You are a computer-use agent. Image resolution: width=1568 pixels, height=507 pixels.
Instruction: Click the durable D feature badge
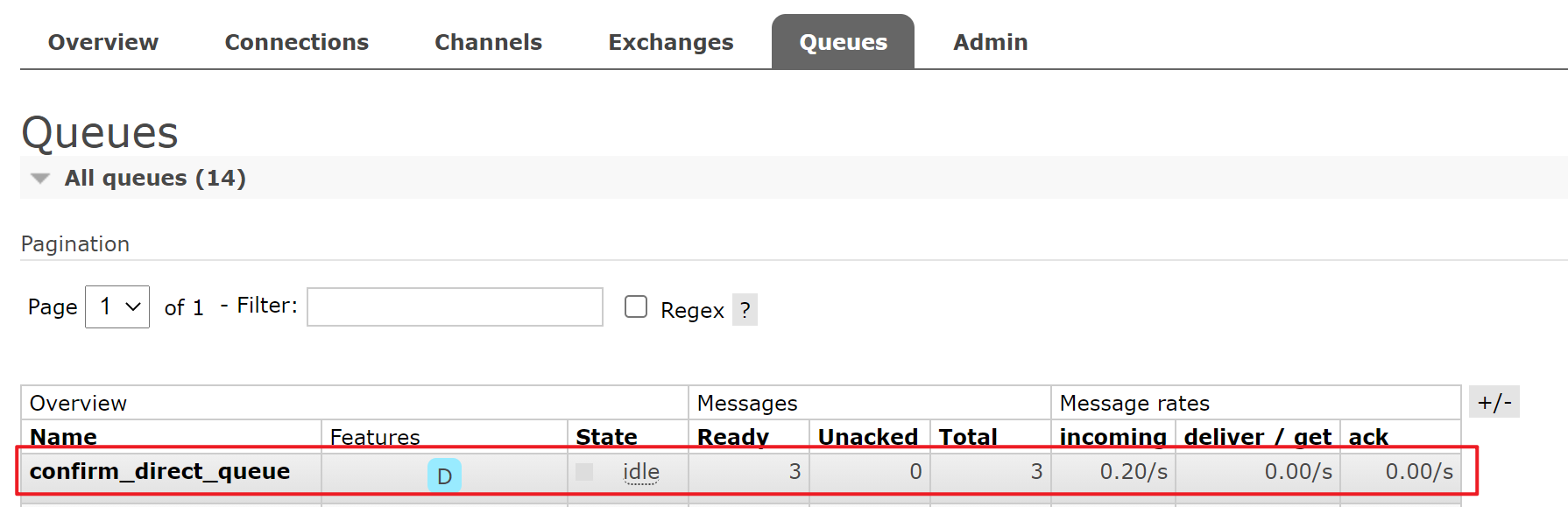pyautogui.click(x=444, y=475)
